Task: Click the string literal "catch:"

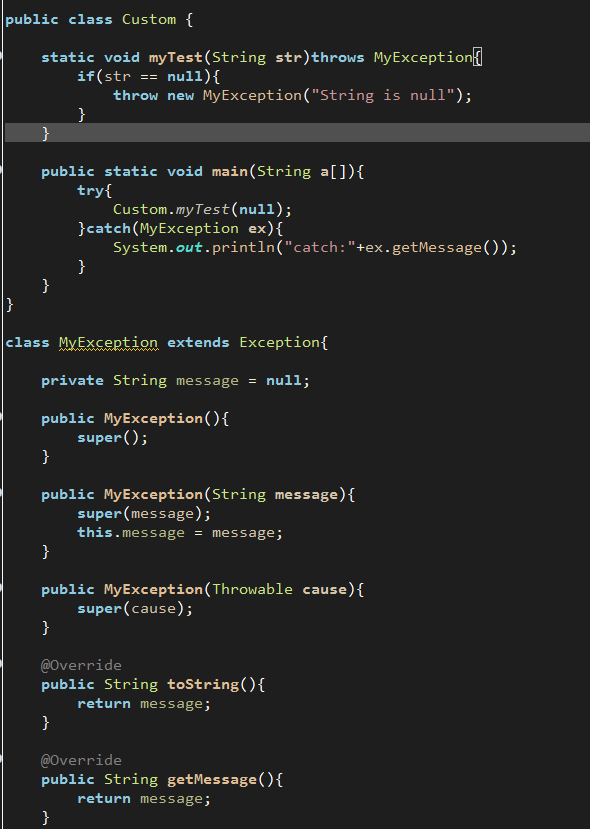Action: pyautogui.click(x=320, y=248)
